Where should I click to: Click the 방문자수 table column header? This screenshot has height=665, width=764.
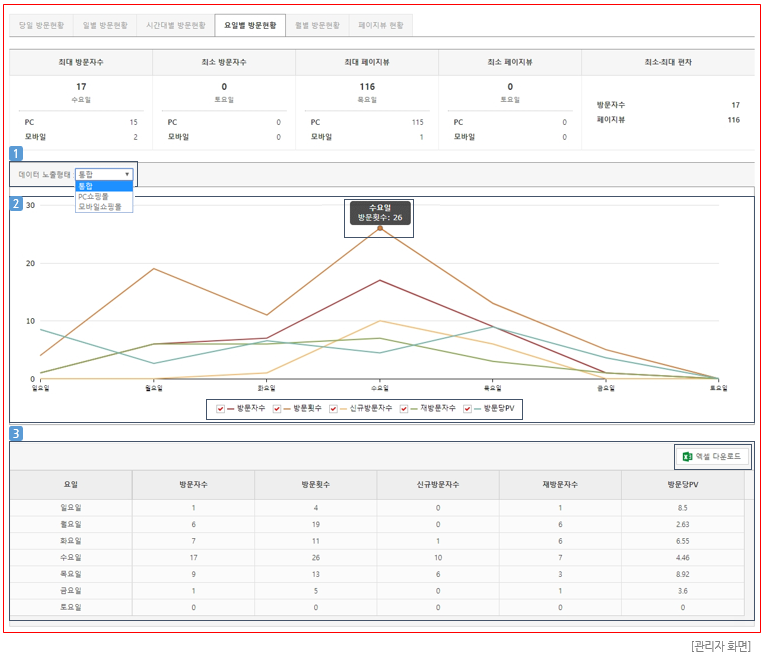coord(193,485)
